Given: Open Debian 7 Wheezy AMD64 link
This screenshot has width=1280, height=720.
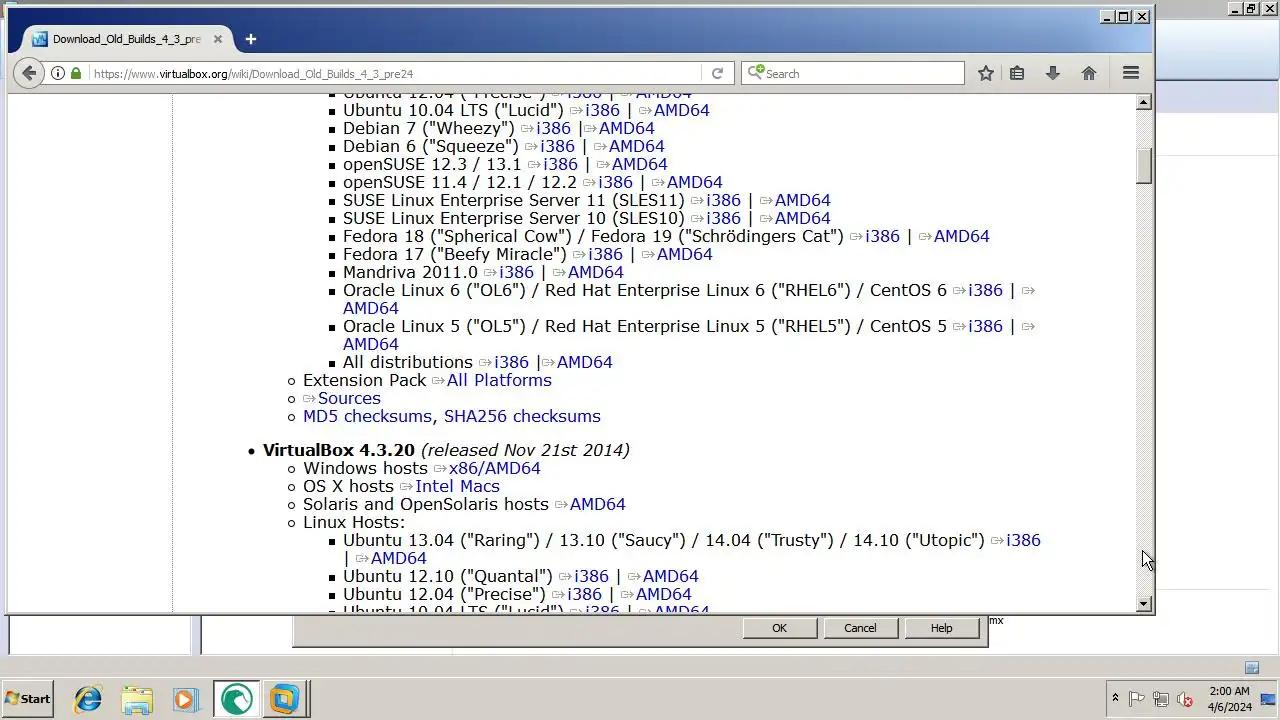Looking at the screenshot, I should pos(626,128).
